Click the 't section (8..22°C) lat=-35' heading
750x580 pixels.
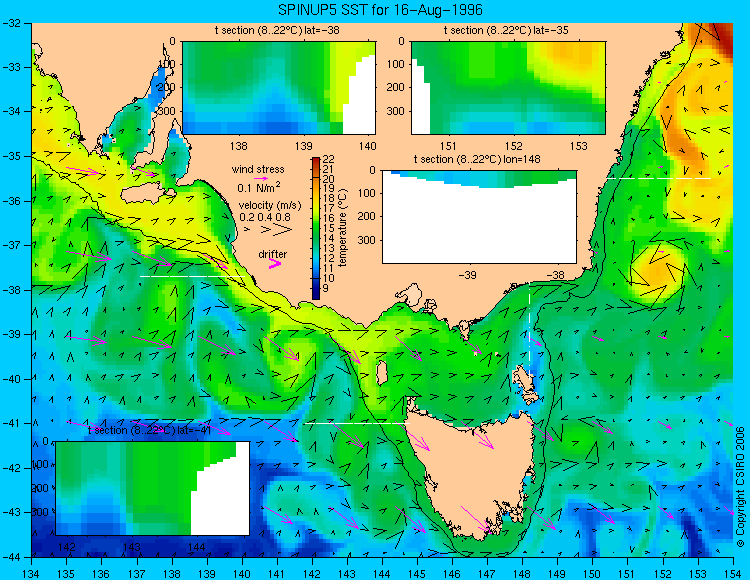point(506,30)
